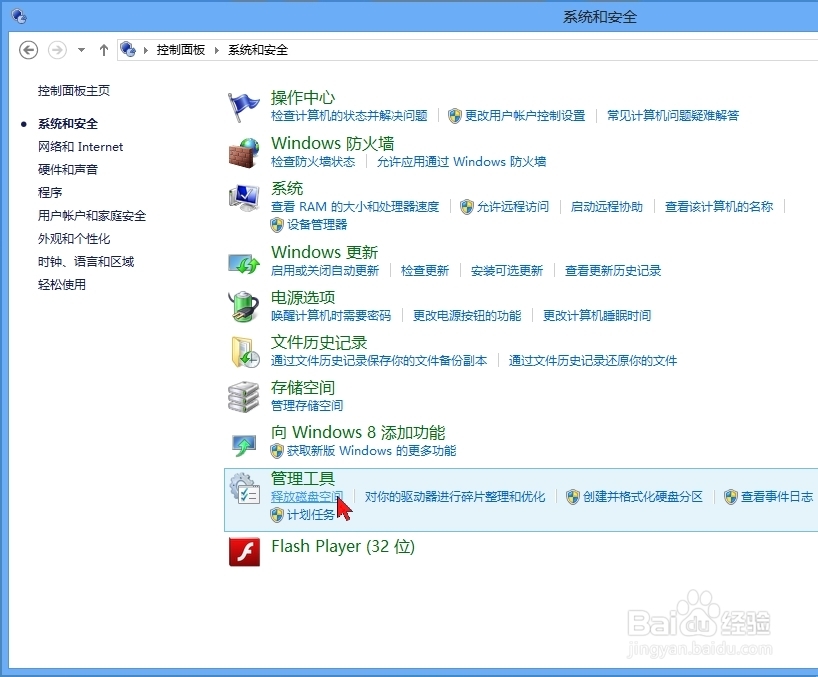
Task: Click the File History folder icon
Action: coord(245,352)
